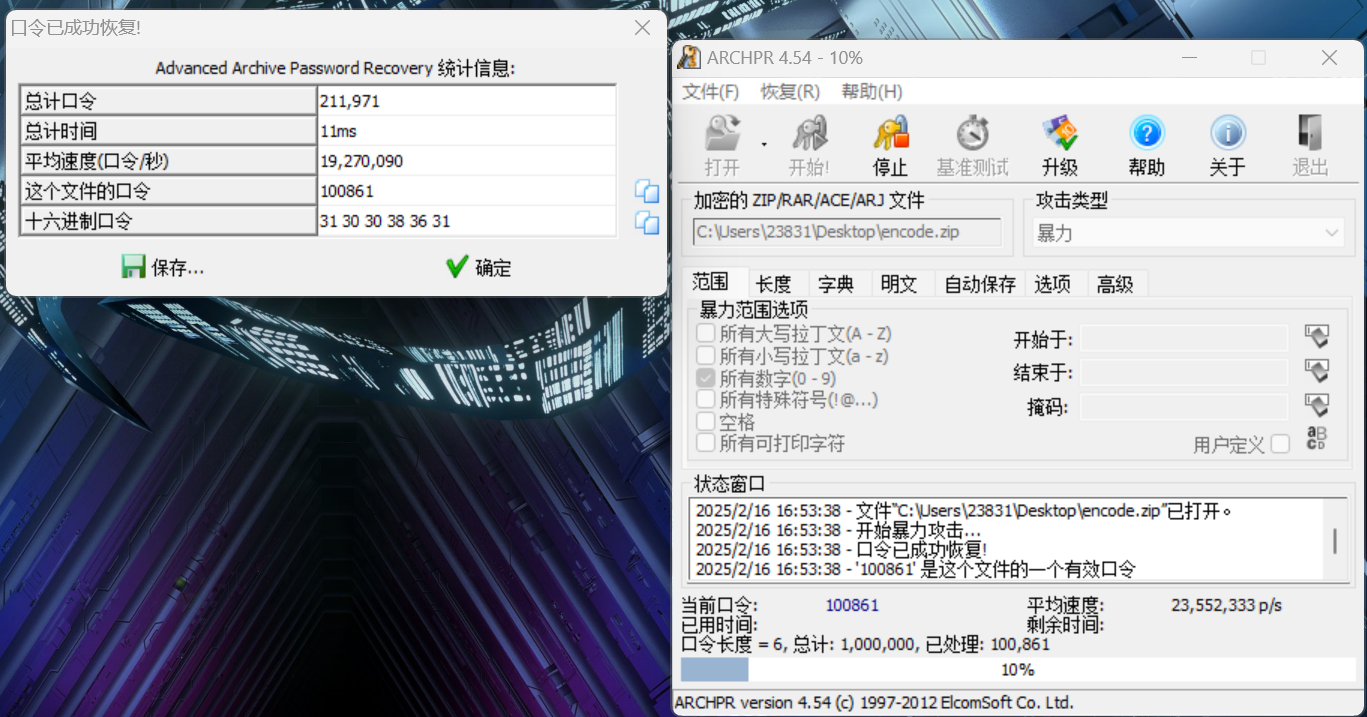Click the 停止 (Stop) toolbar icon
The height and width of the screenshot is (717, 1367).
click(890, 133)
